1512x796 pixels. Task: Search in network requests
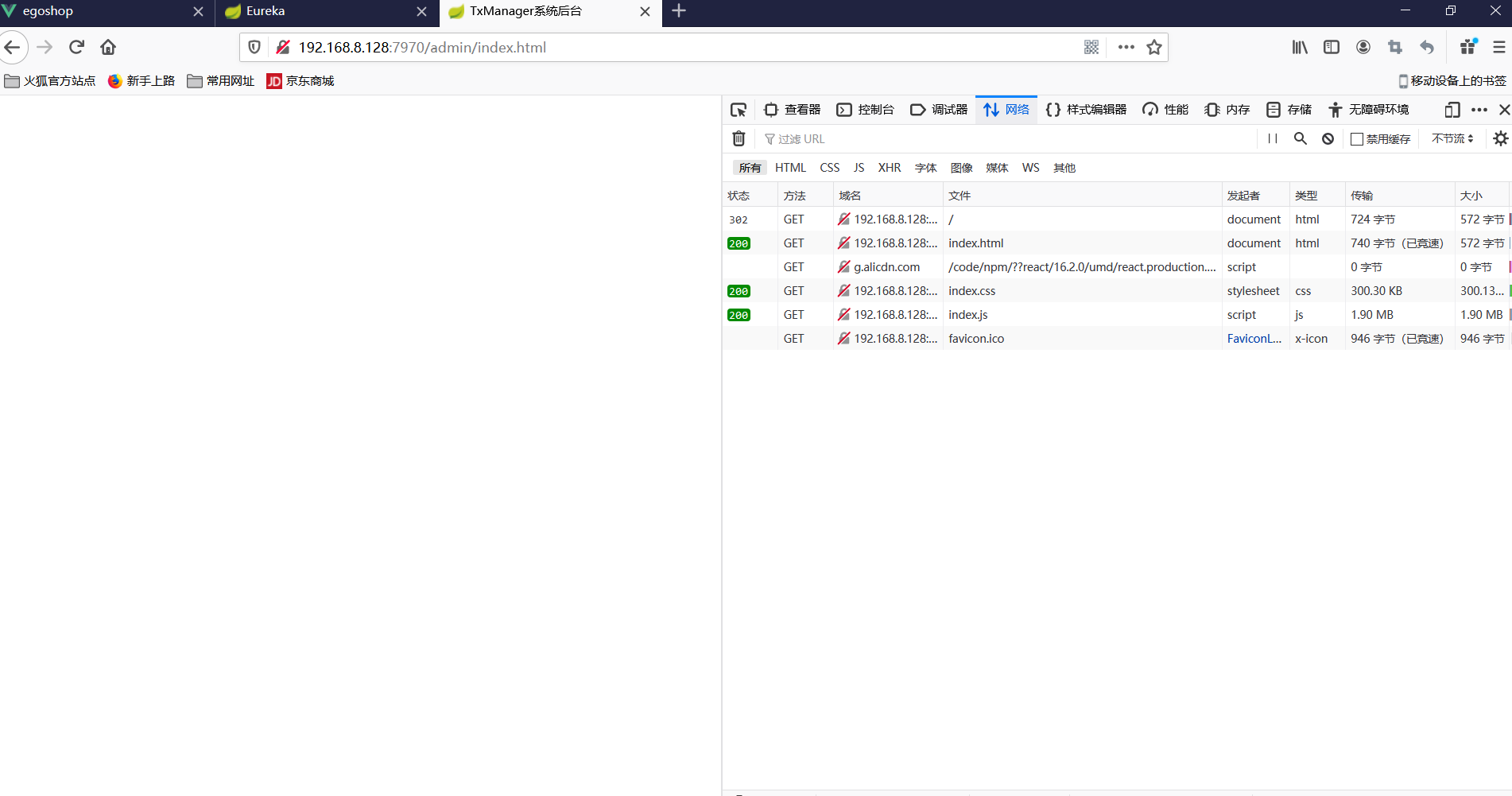(x=1301, y=138)
